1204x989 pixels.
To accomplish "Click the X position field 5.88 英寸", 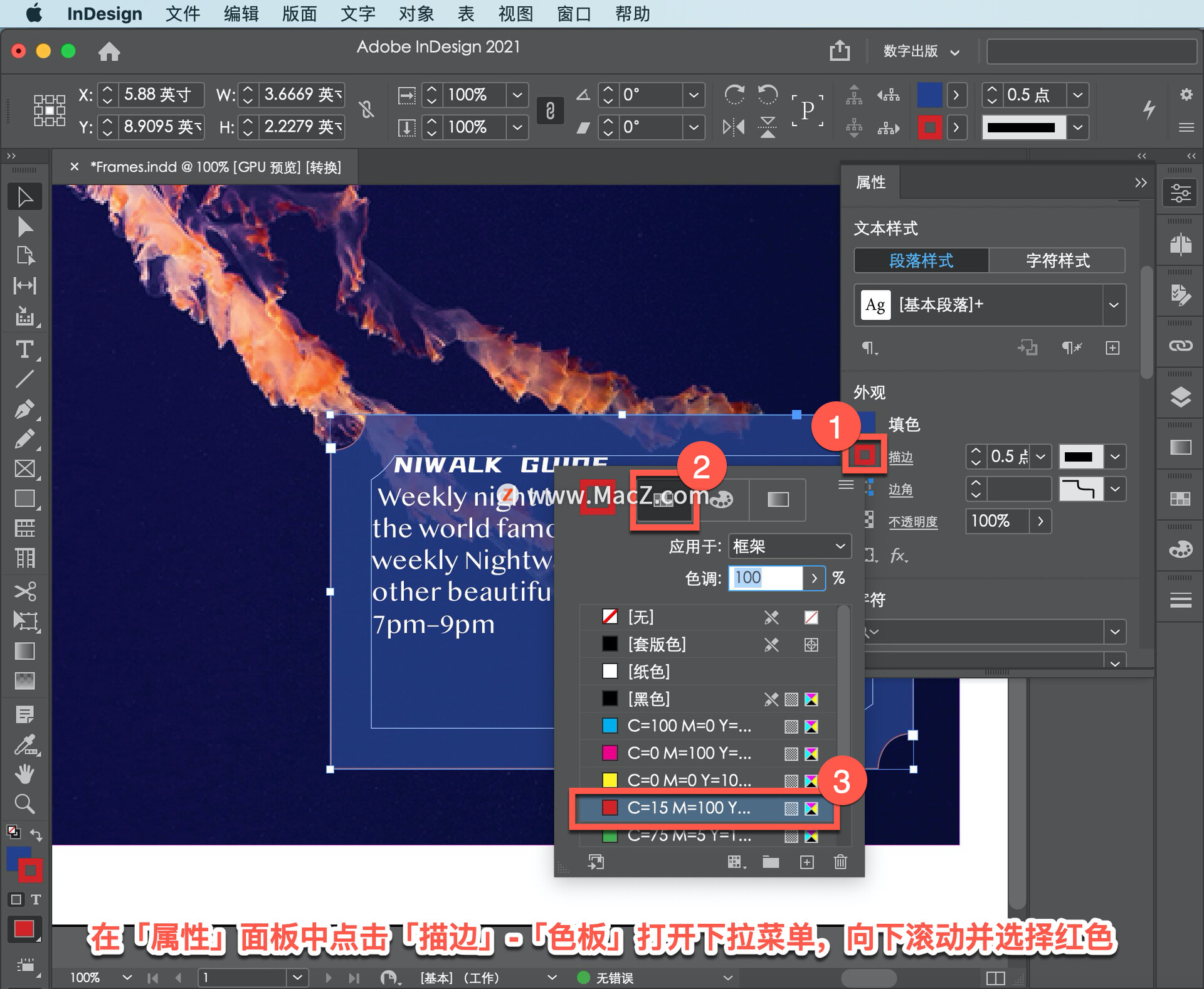I will [160, 95].
